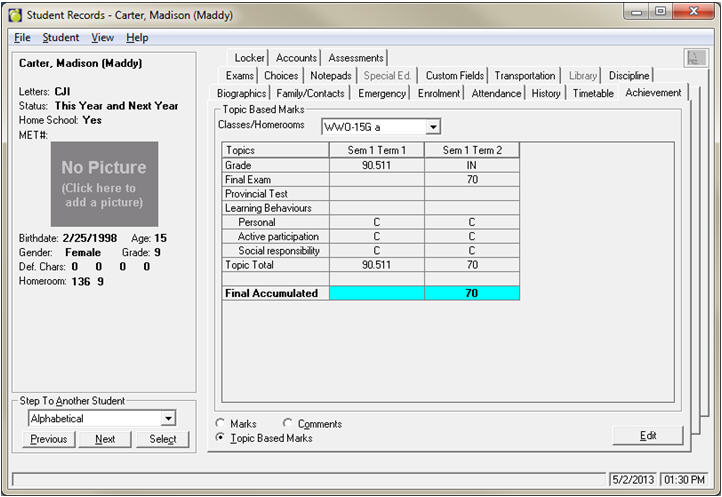
Task: Open the View menu
Action: click(102, 38)
